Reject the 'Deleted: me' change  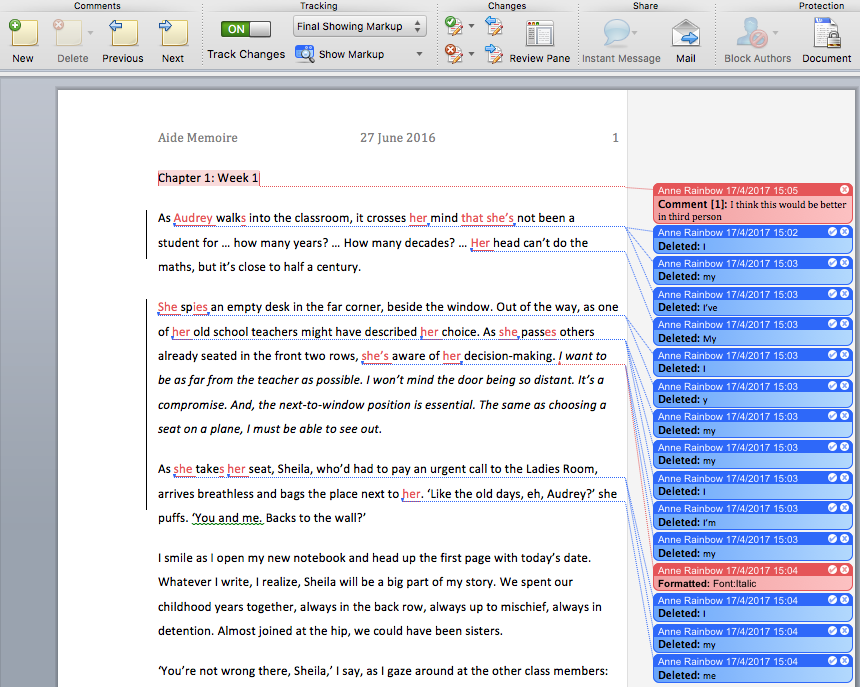click(x=845, y=661)
